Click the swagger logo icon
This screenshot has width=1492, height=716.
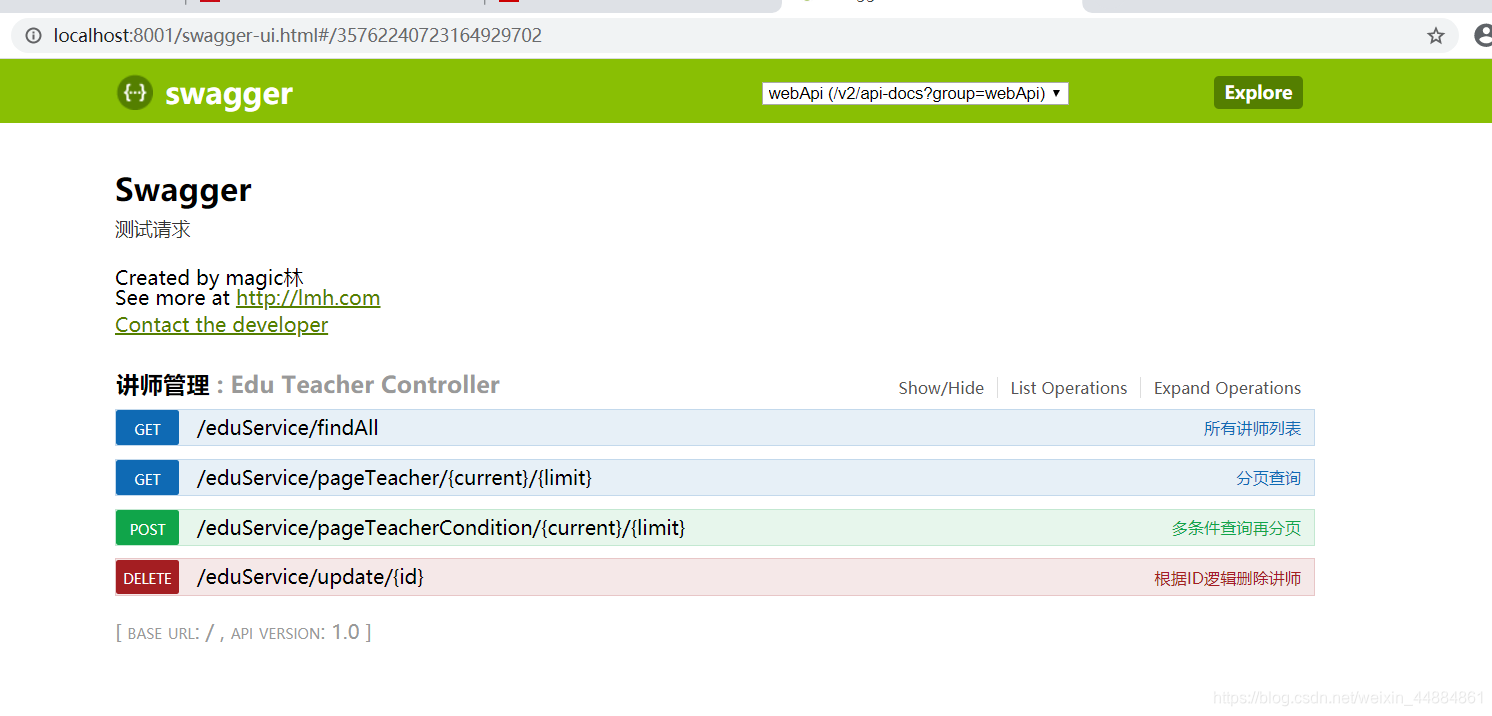click(x=134, y=92)
